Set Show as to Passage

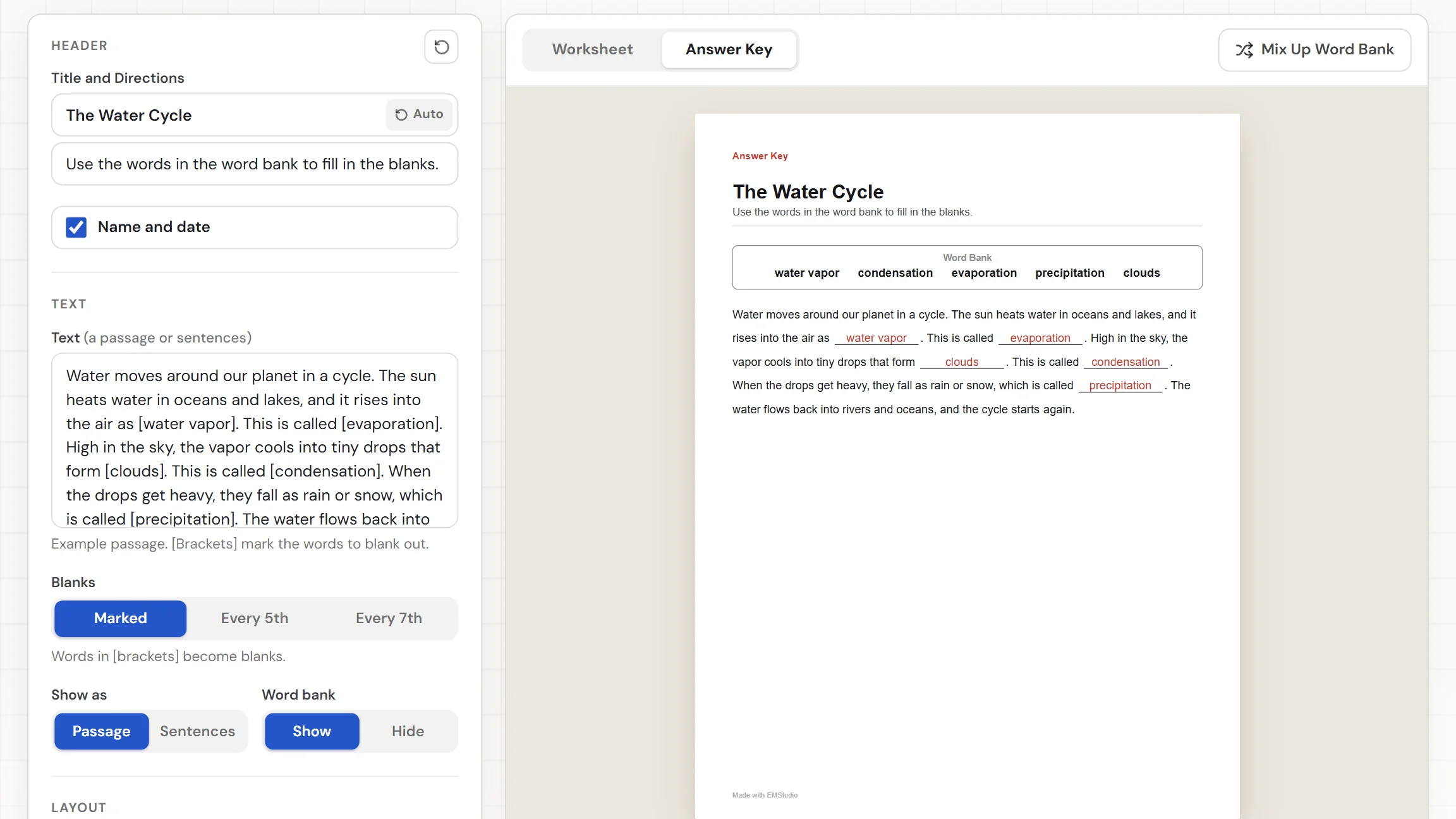101,731
